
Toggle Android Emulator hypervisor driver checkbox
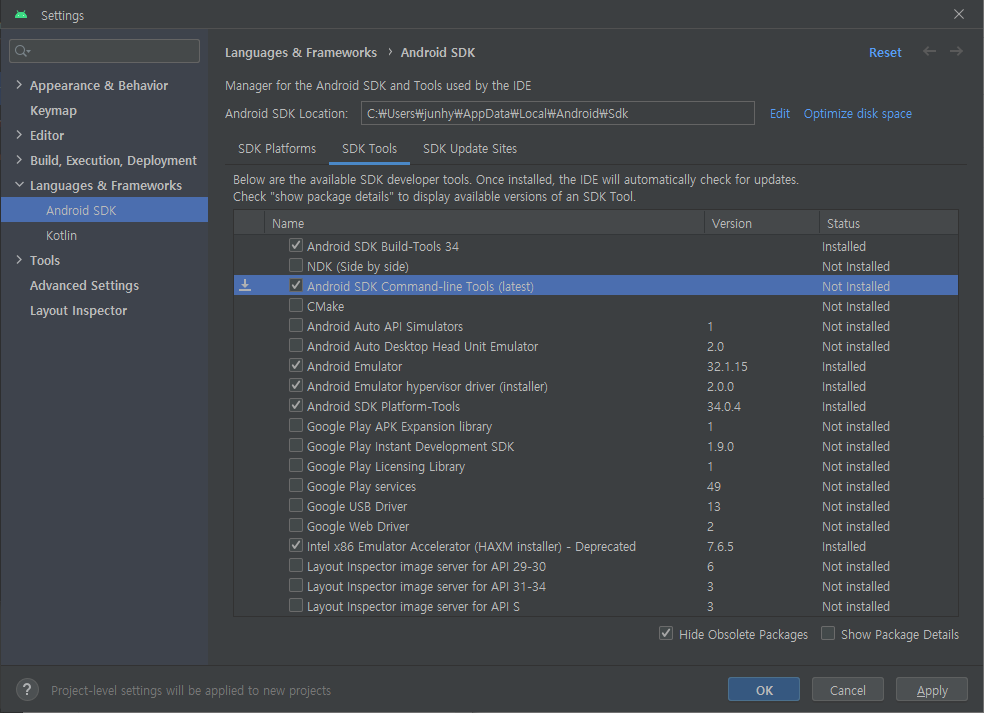(296, 385)
